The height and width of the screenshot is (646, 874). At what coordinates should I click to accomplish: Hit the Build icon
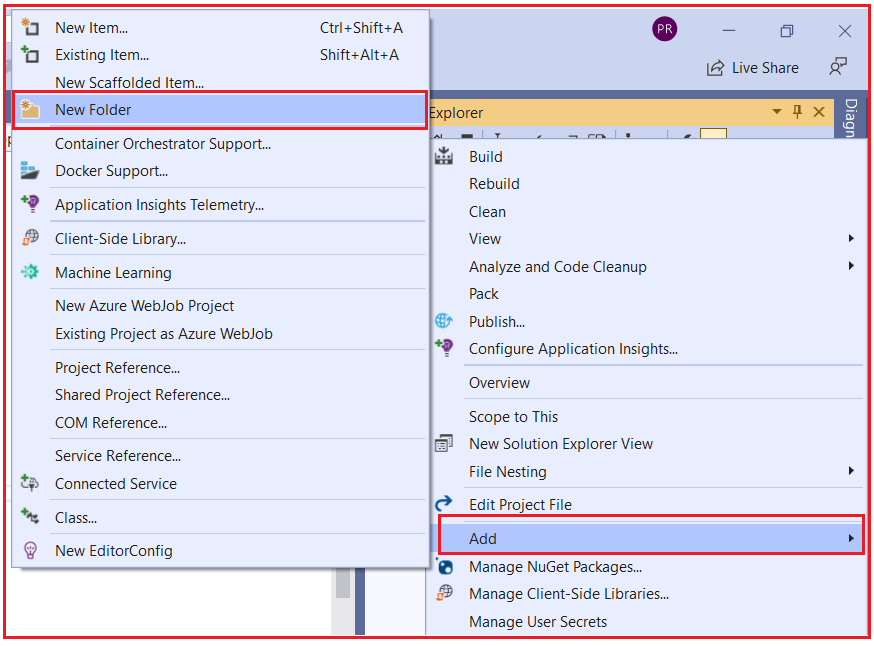(444, 156)
